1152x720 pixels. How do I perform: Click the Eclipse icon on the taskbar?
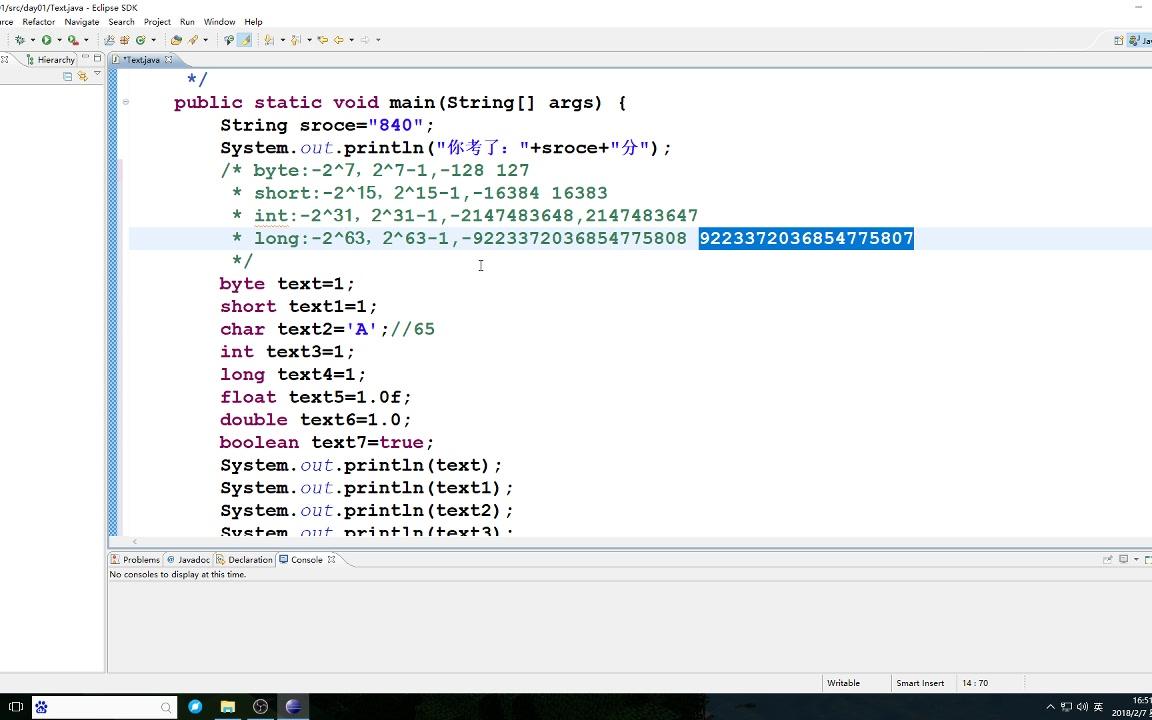(293, 707)
